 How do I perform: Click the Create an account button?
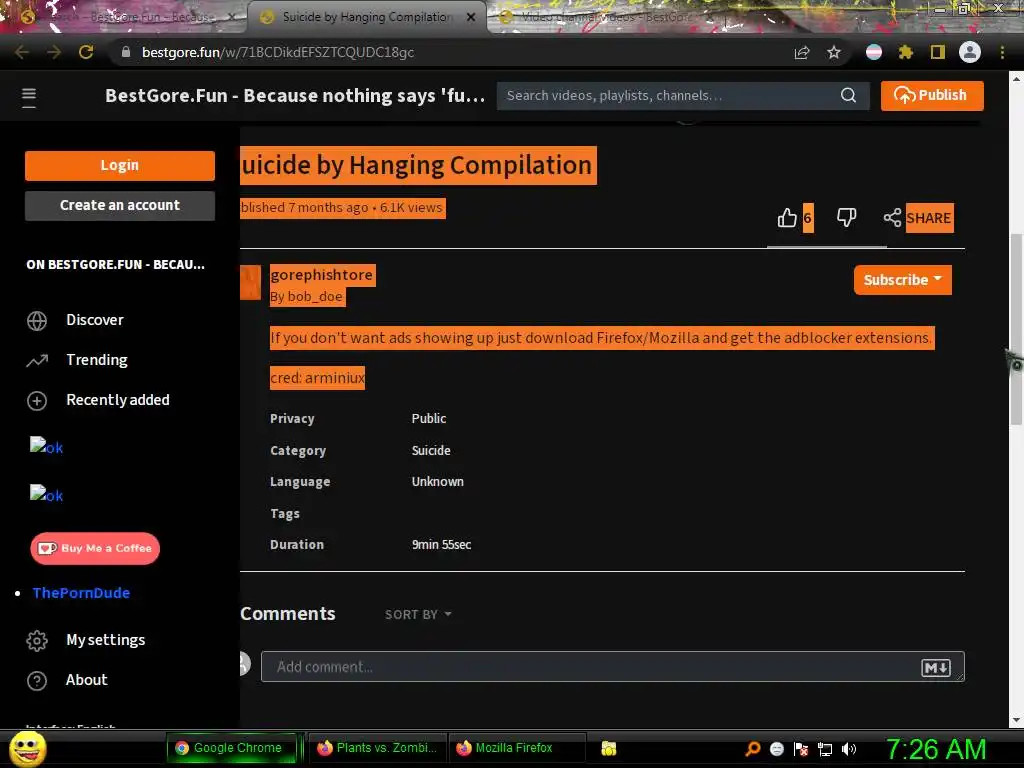(120, 206)
